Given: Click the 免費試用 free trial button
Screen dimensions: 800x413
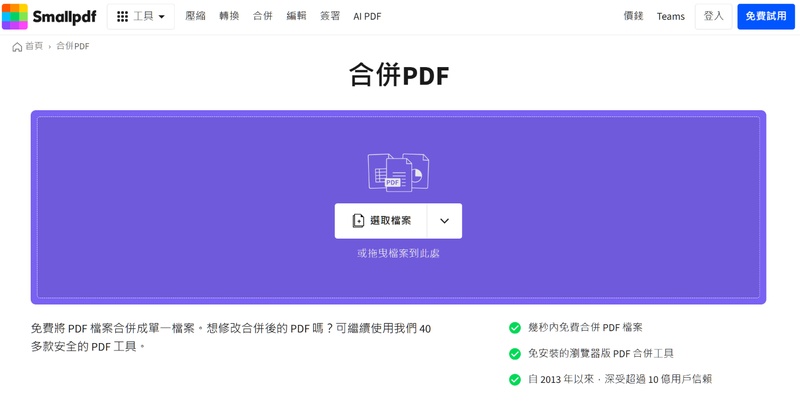Looking at the screenshot, I should point(766,16).
